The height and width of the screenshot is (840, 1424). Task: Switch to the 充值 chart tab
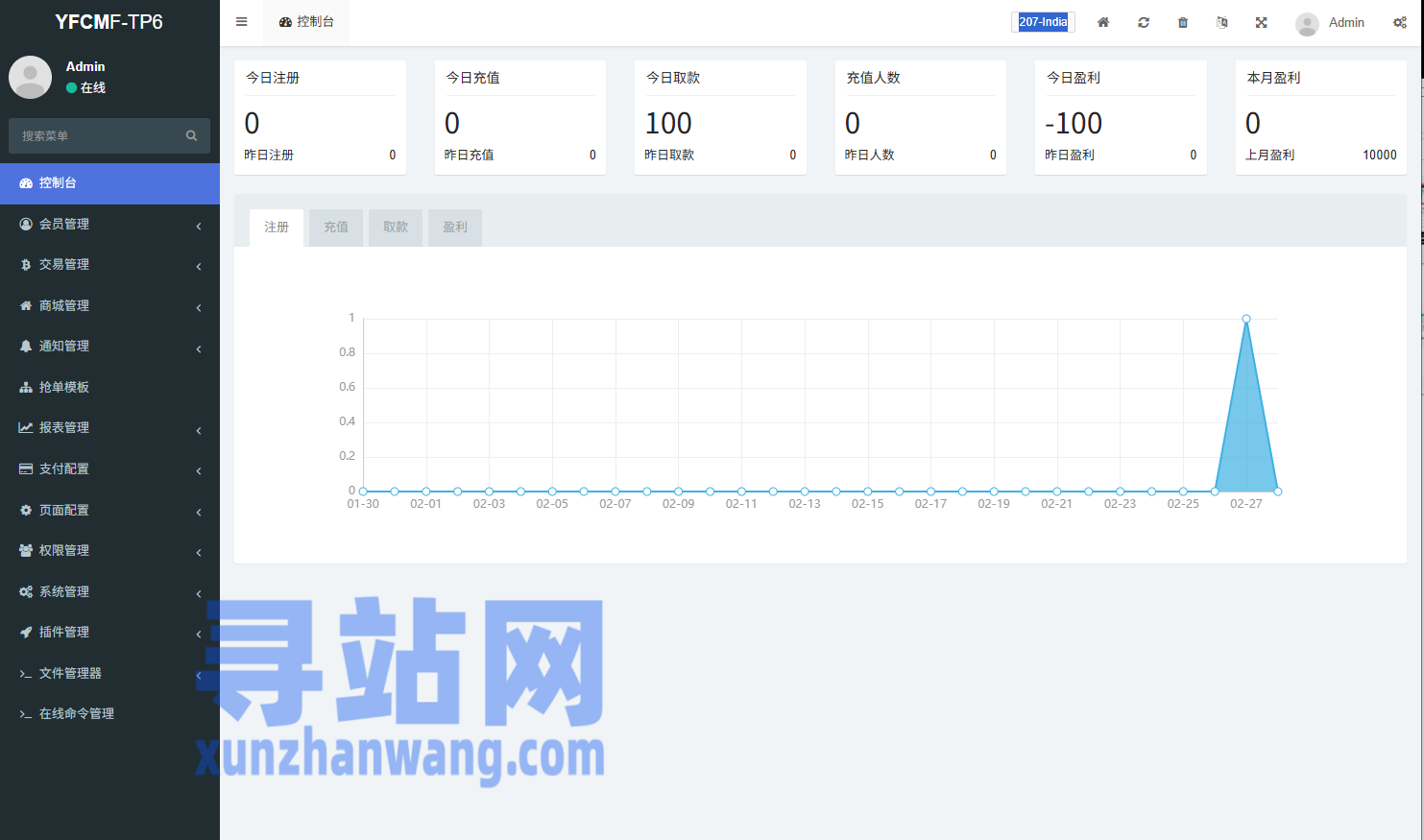tap(335, 228)
